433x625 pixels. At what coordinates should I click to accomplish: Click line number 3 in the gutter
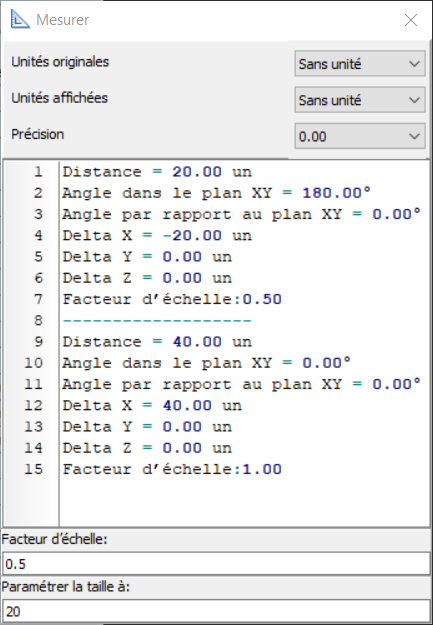tap(38, 214)
